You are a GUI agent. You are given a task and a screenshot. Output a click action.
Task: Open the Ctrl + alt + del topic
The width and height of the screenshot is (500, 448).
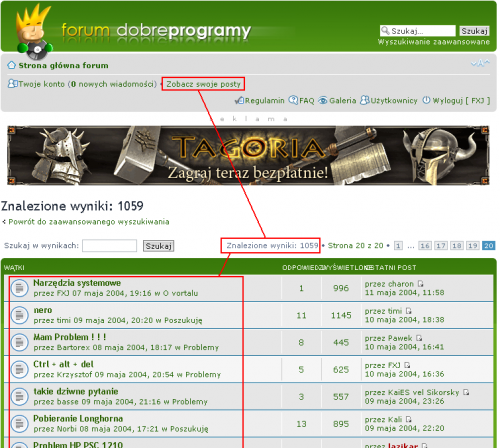[63, 364]
